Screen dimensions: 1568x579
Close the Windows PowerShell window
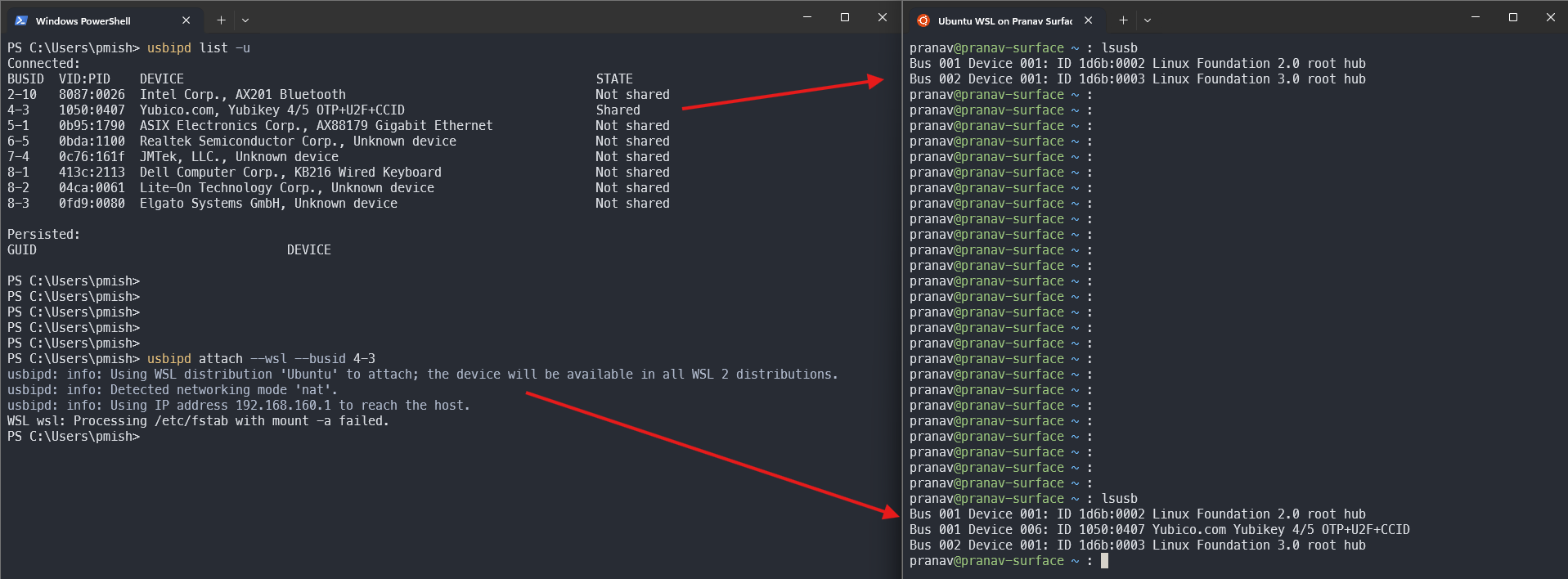[883, 17]
